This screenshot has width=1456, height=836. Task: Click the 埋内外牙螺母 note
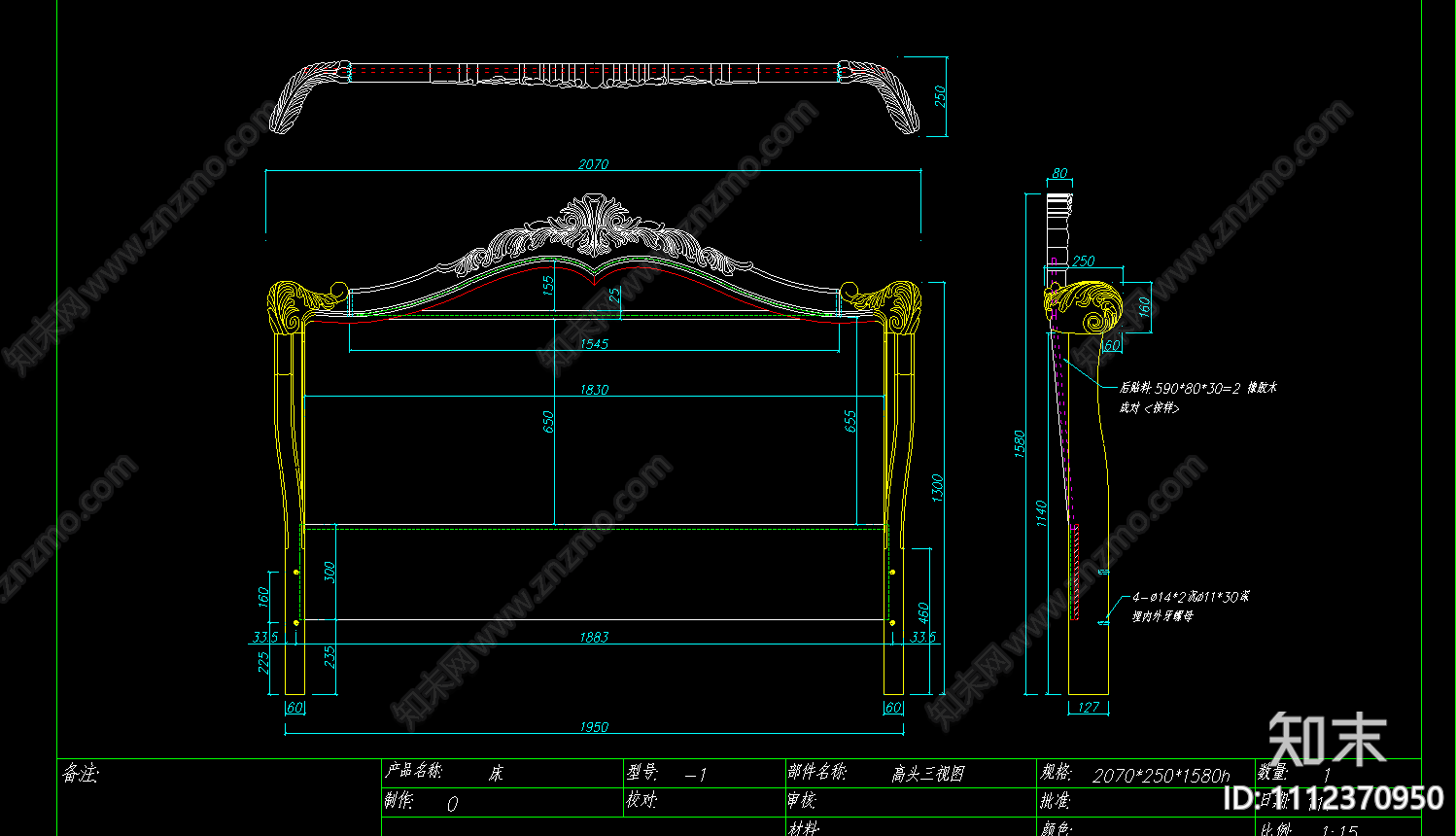coord(1162,615)
